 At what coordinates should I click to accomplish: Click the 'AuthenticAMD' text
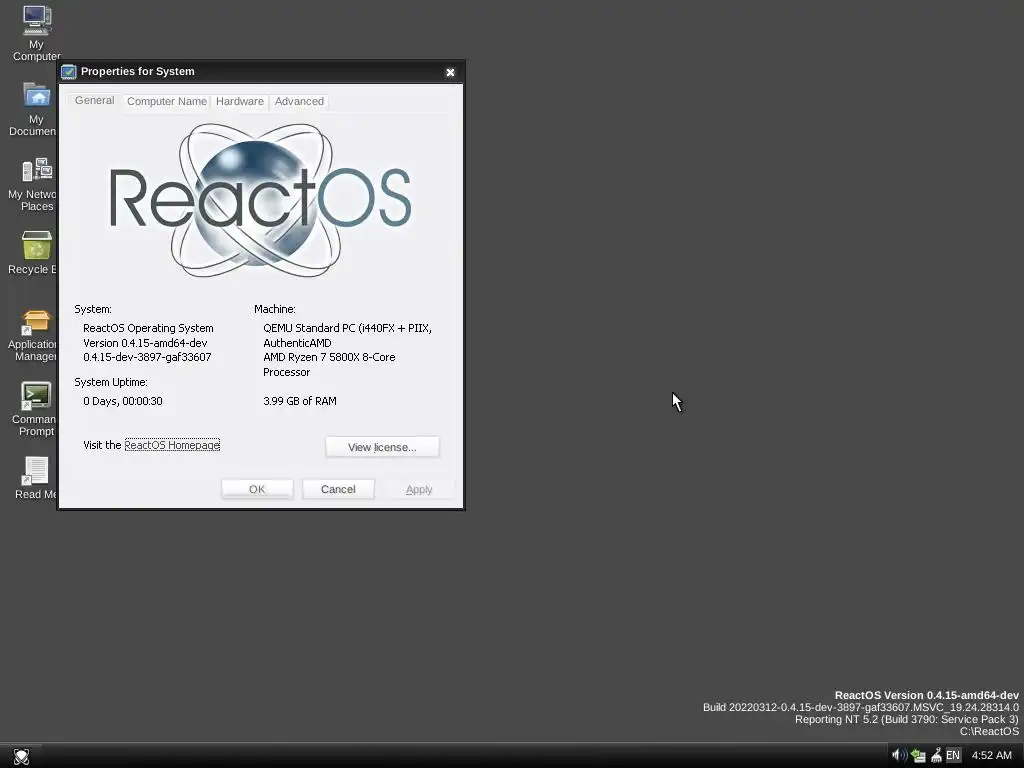pos(297,343)
